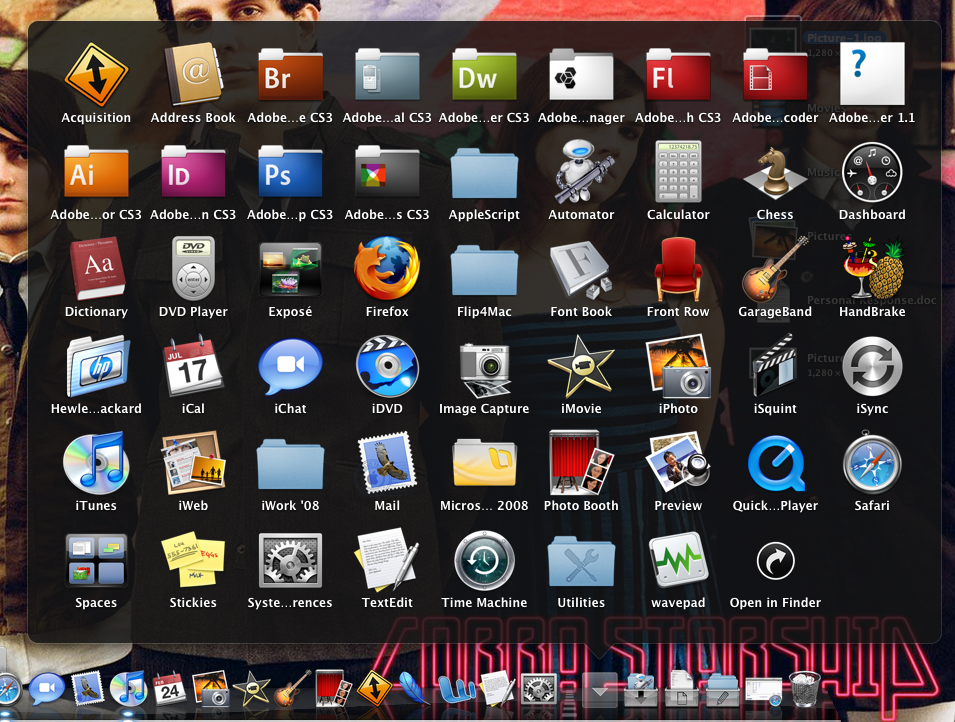The width and height of the screenshot is (955, 722).
Task: Open the iWork '08 folder
Action: 290,464
